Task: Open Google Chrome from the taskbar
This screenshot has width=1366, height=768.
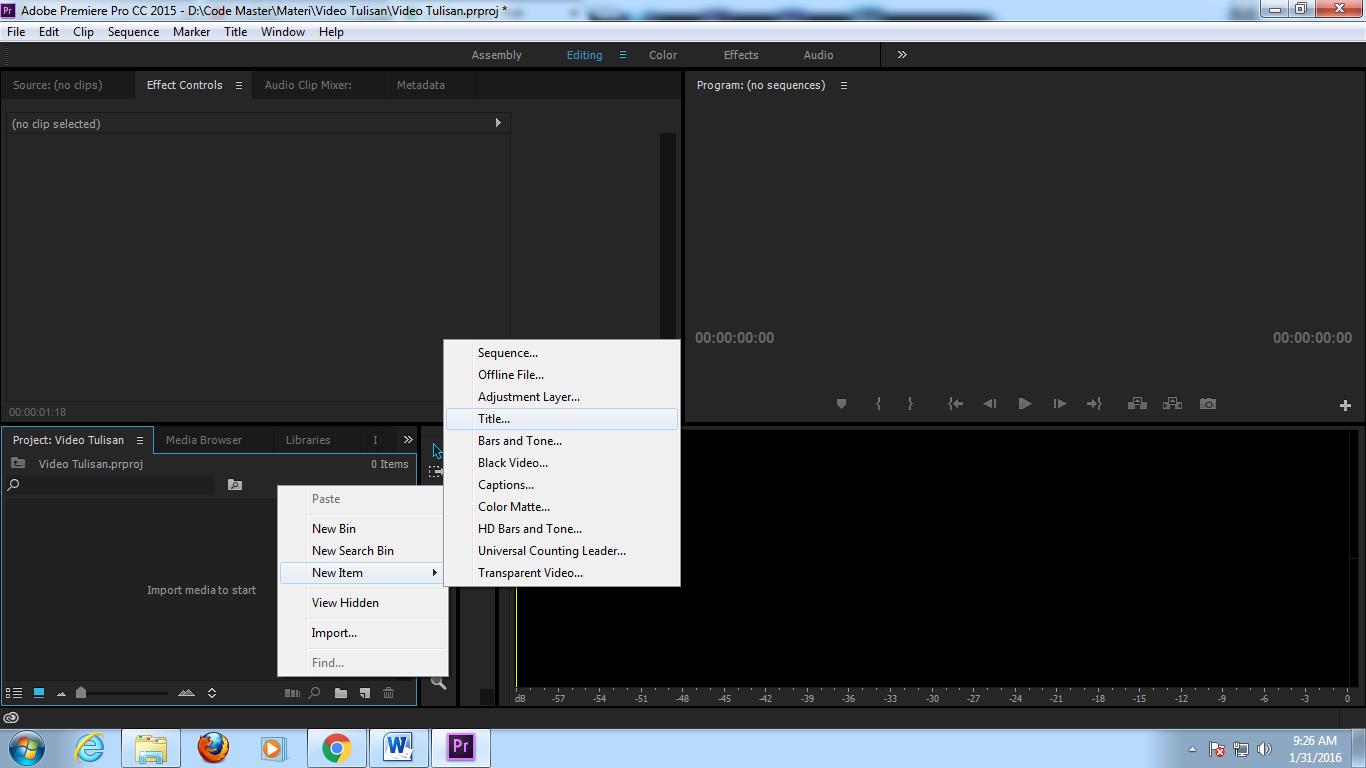Action: pyautogui.click(x=336, y=748)
